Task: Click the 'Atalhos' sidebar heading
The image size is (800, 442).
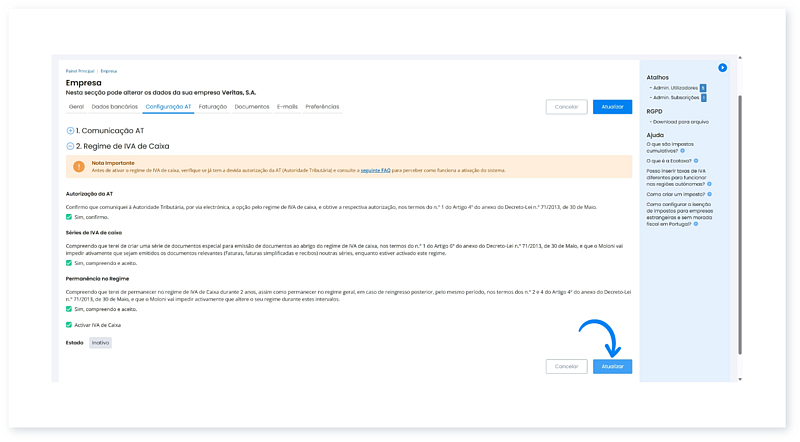Action: (657, 78)
